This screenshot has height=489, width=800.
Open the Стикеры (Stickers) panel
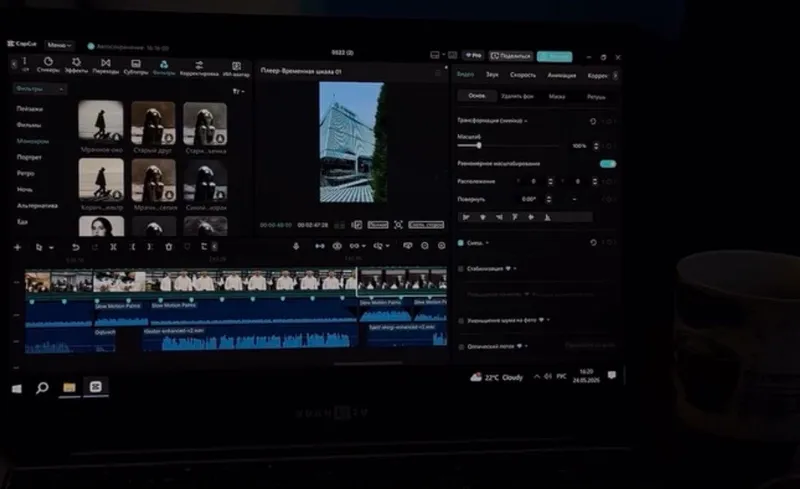(48, 65)
